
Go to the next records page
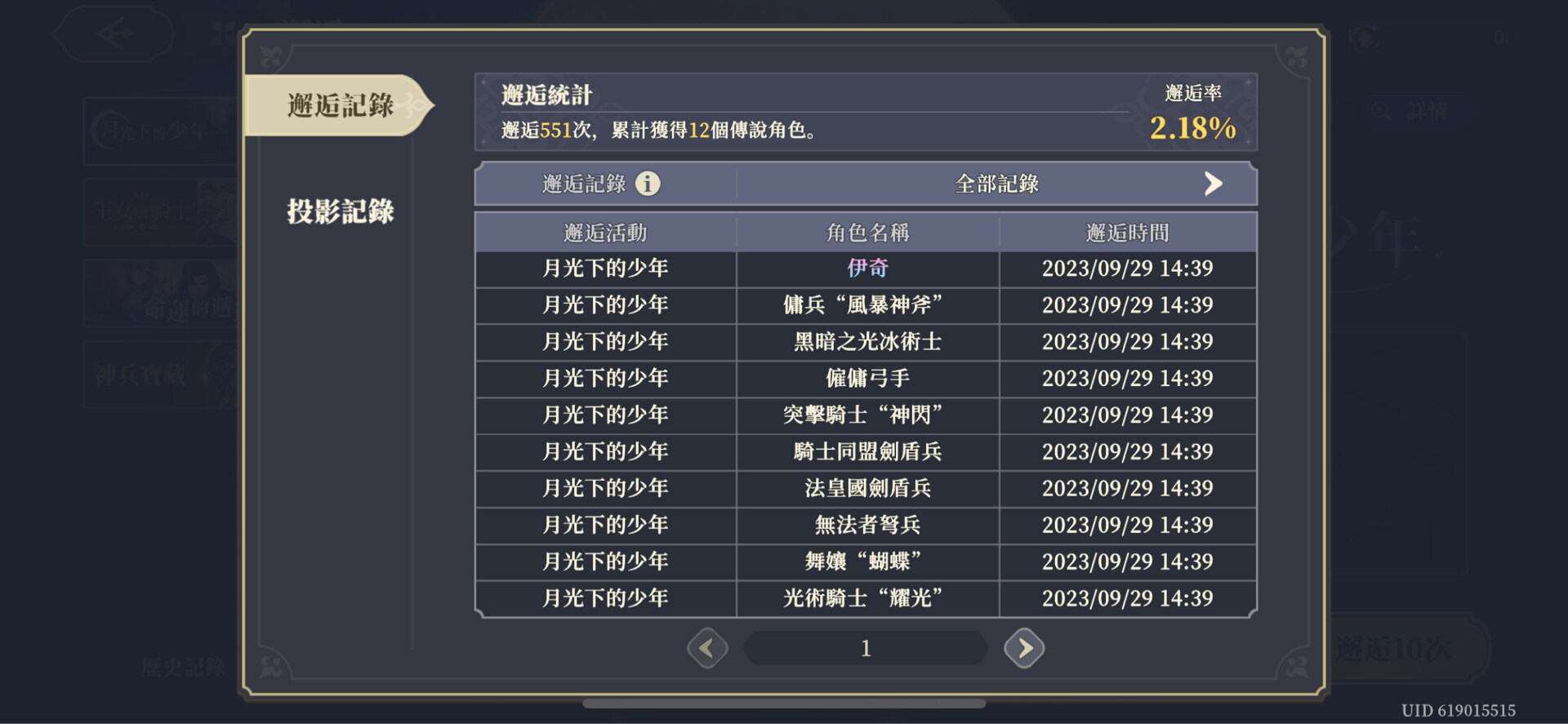click(x=1024, y=648)
